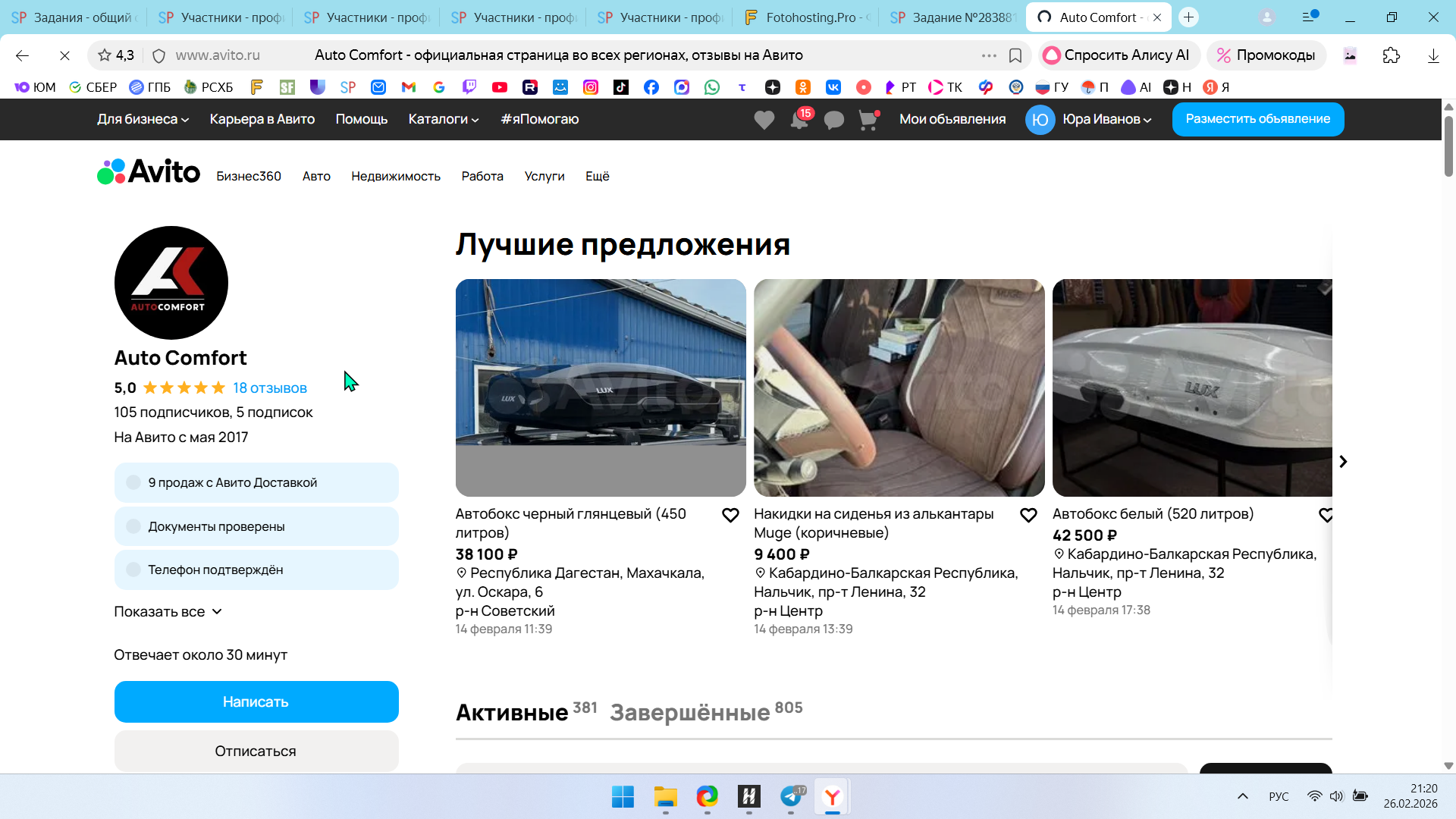Open favorites heart icon in header
Screen dimensions: 1456x819
click(x=764, y=120)
